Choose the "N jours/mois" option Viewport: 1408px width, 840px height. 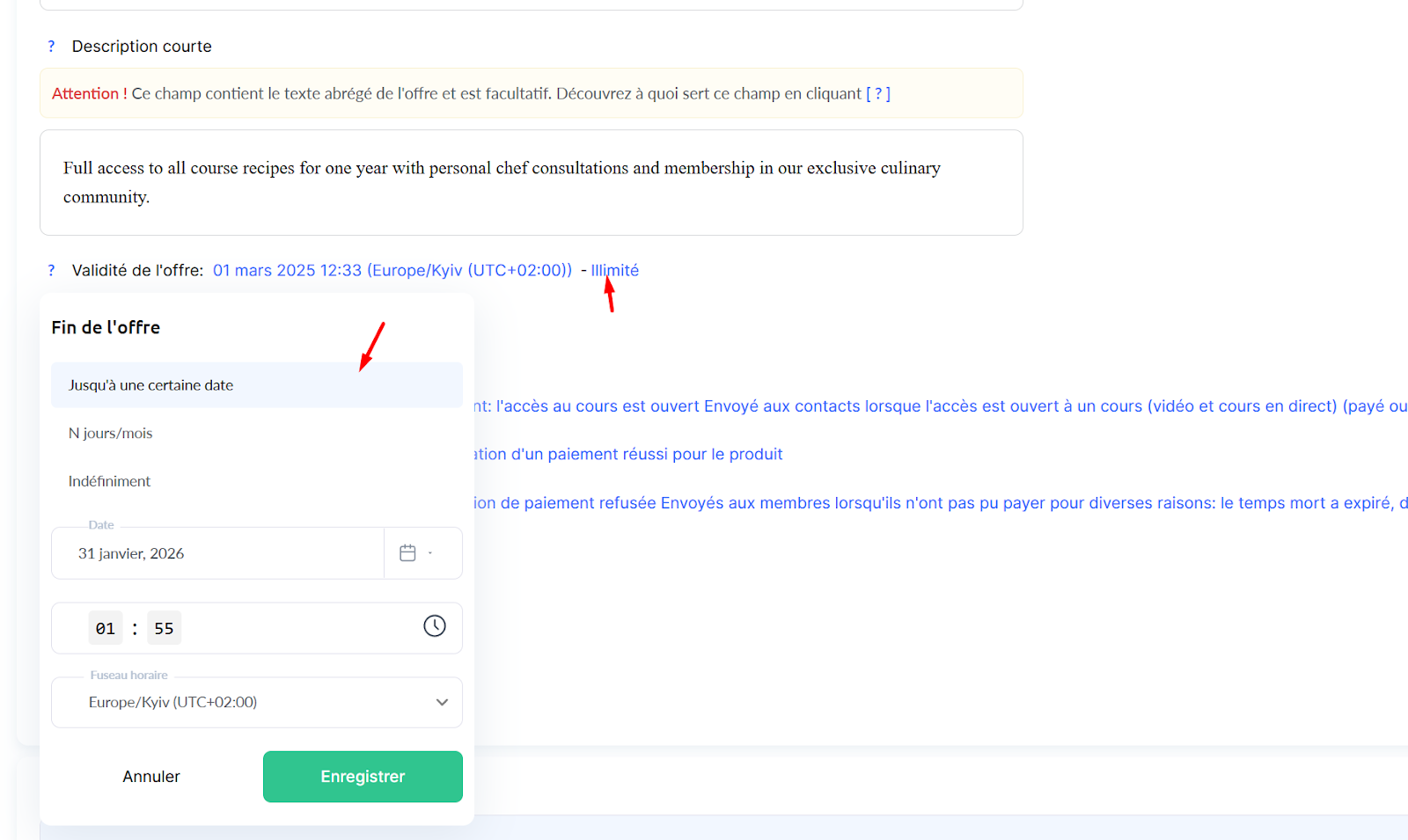(x=111, y=434)
